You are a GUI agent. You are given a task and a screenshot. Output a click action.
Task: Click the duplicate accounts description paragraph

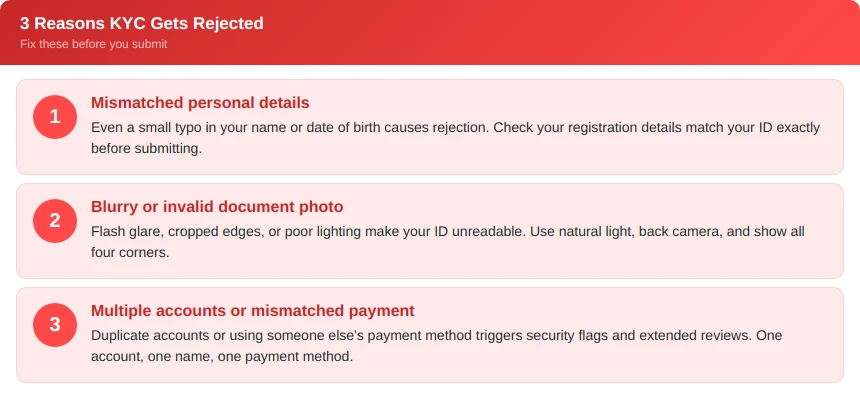pos(437,346)
